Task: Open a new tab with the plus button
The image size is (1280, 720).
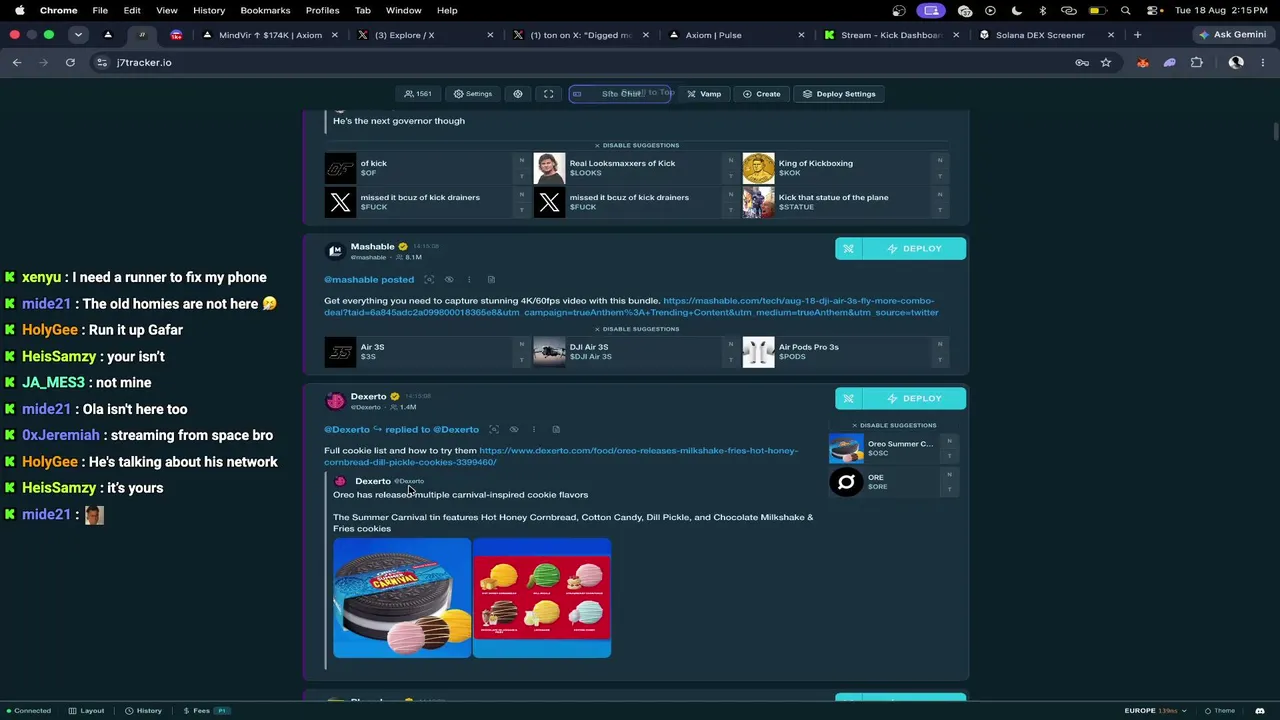Action: [1137, 35]
